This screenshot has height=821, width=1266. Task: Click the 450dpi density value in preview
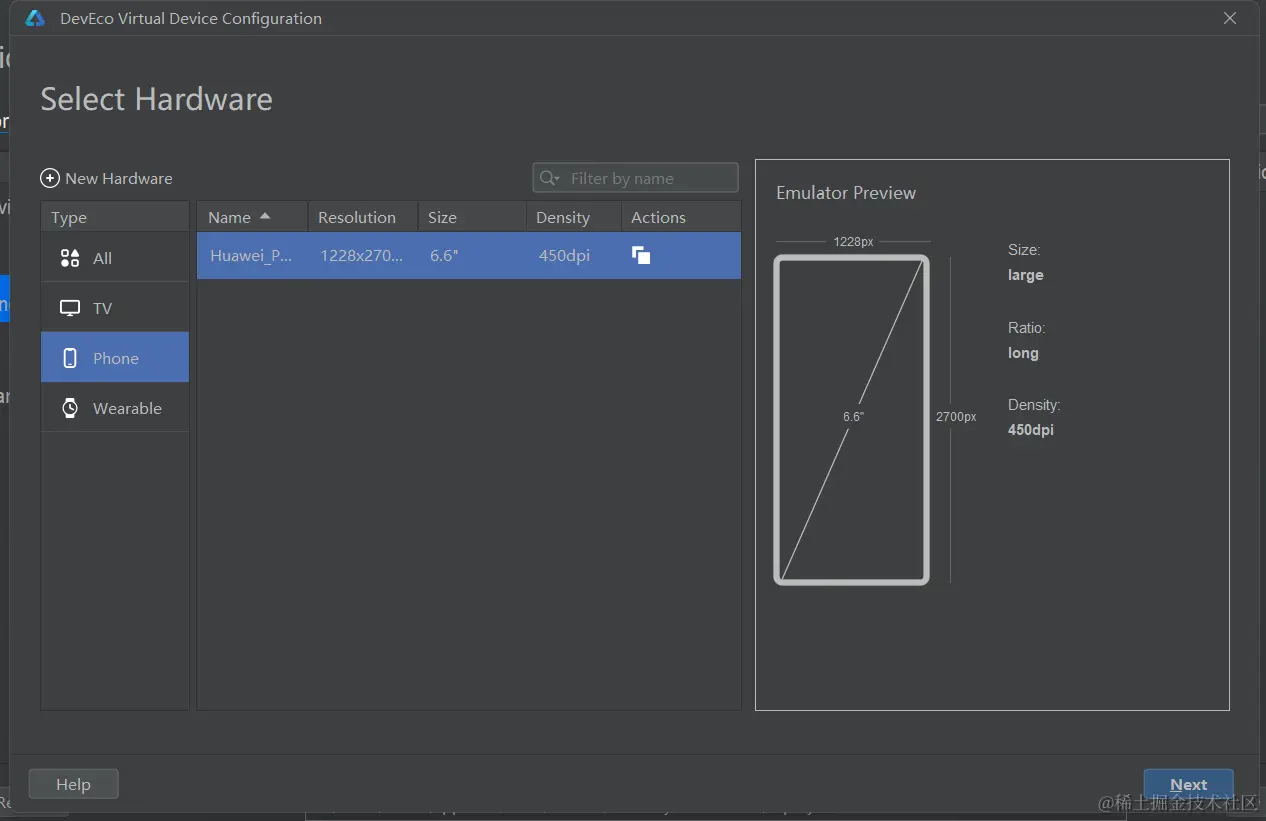click(1031, 430)
